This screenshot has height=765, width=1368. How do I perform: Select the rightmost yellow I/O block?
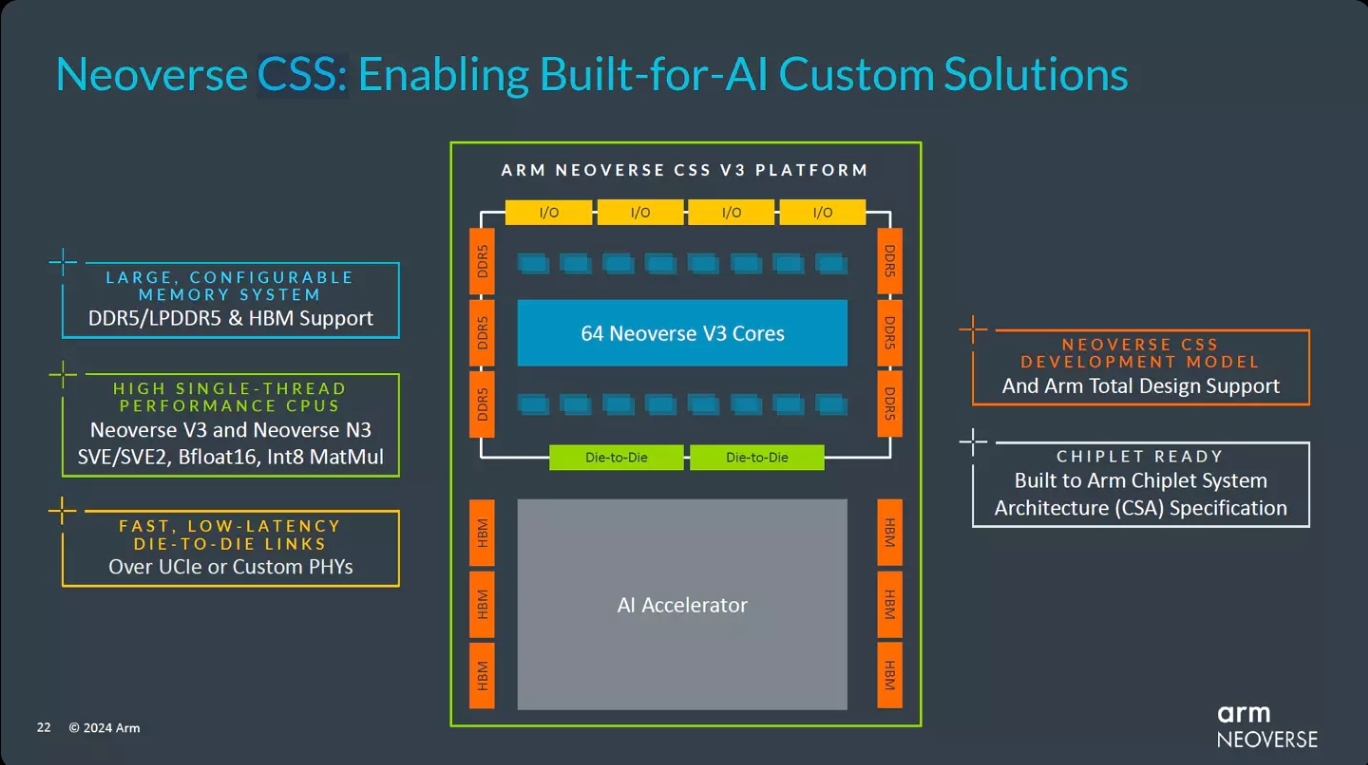pos(822,212)
